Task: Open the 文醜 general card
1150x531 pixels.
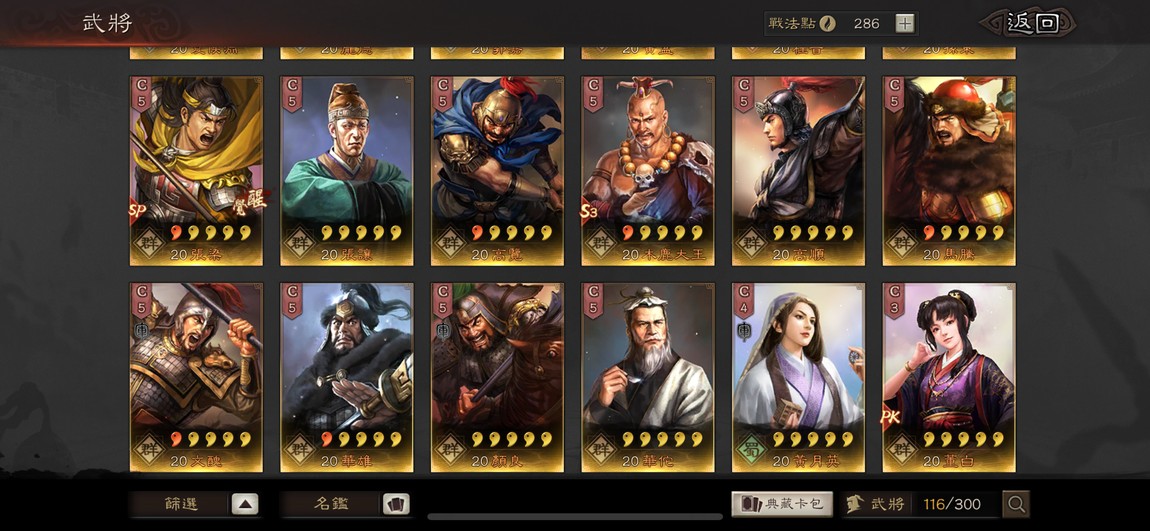Action: (x=196, y=377)
